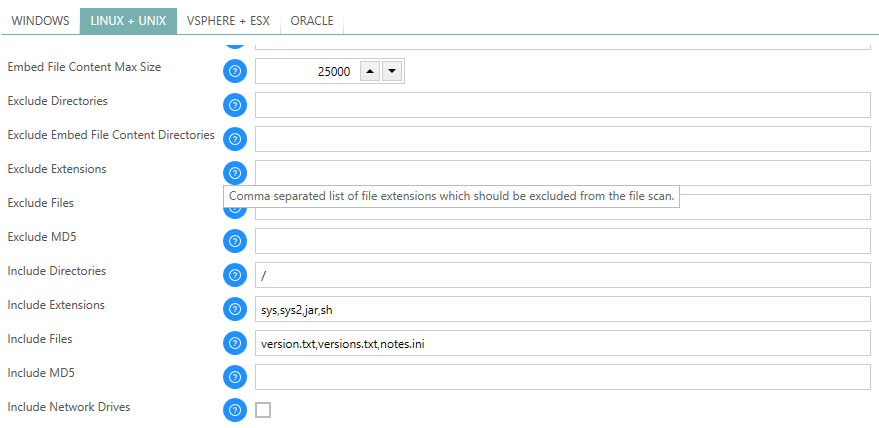The height and width of the screenshot is (428, 879).
Task: Click help icon beside Include Extensions
Action: pyautogui.click(x=235, y=309)
